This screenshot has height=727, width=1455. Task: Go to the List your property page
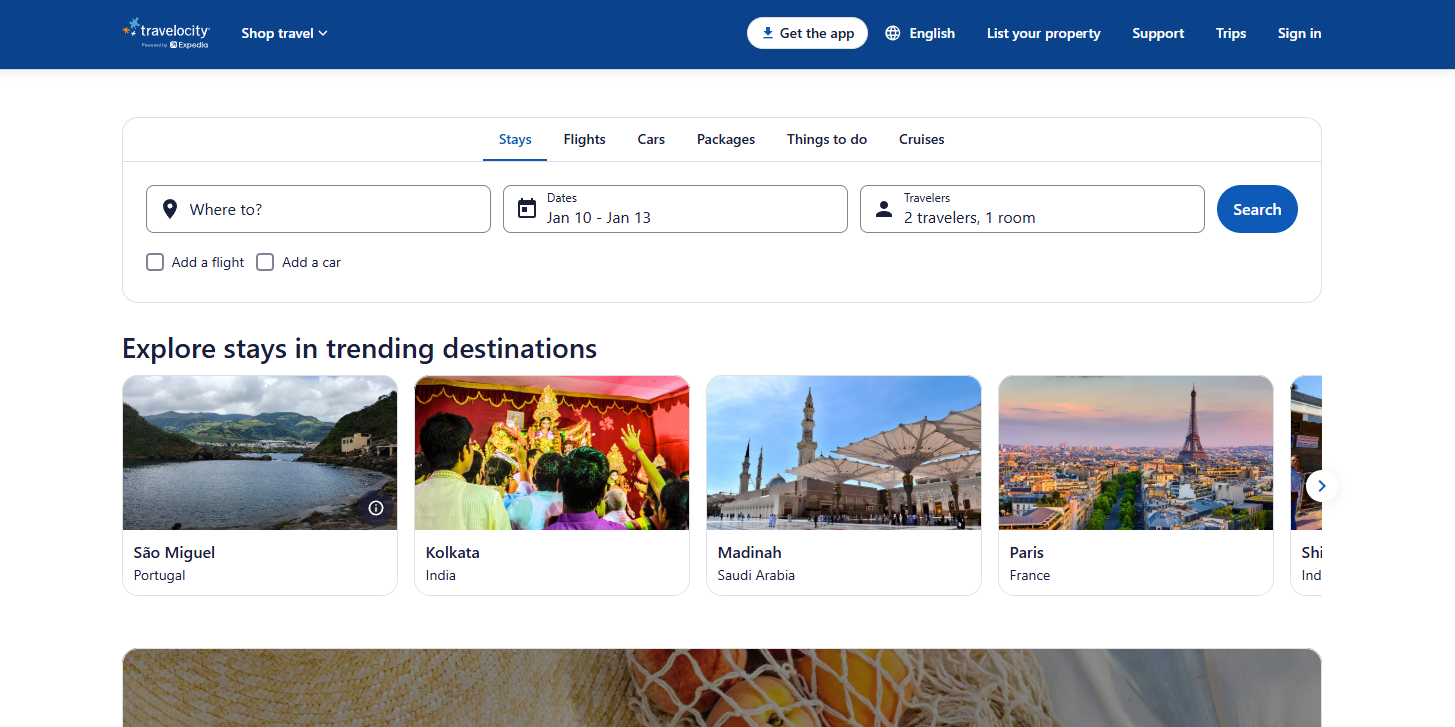coord(1043,33)
